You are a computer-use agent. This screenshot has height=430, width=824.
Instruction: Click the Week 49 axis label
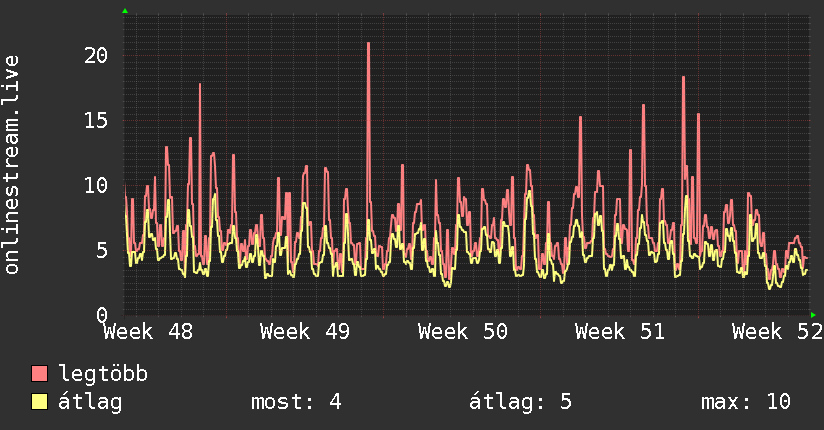point(305,332)
